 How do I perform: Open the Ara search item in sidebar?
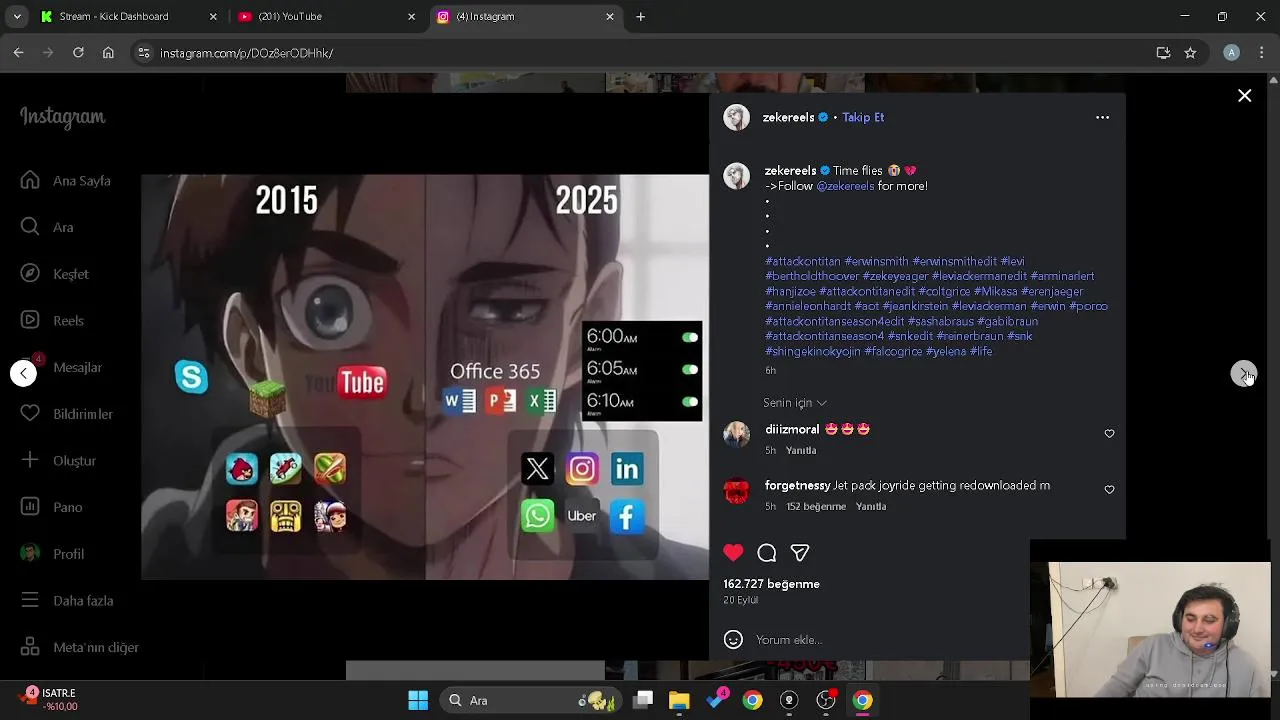47,227
